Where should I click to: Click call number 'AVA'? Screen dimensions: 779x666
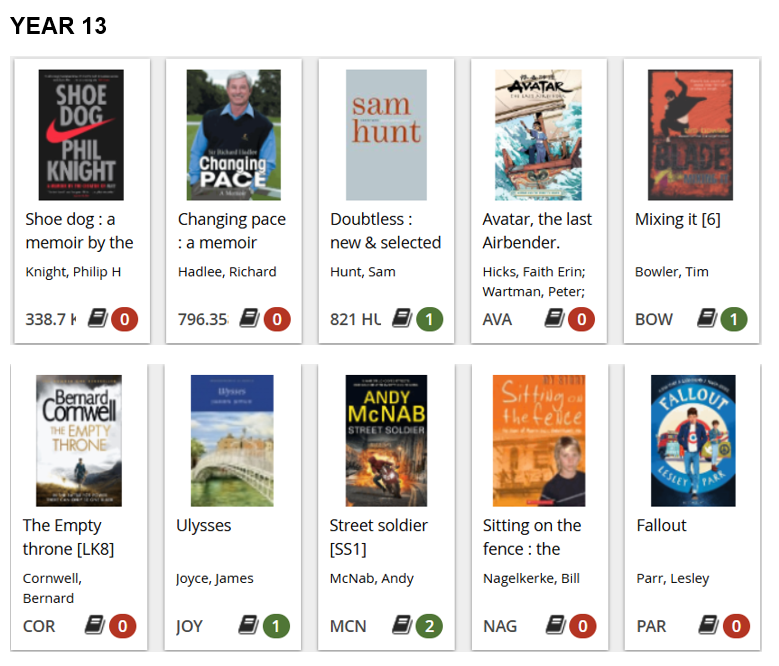[x=497, y=319]
